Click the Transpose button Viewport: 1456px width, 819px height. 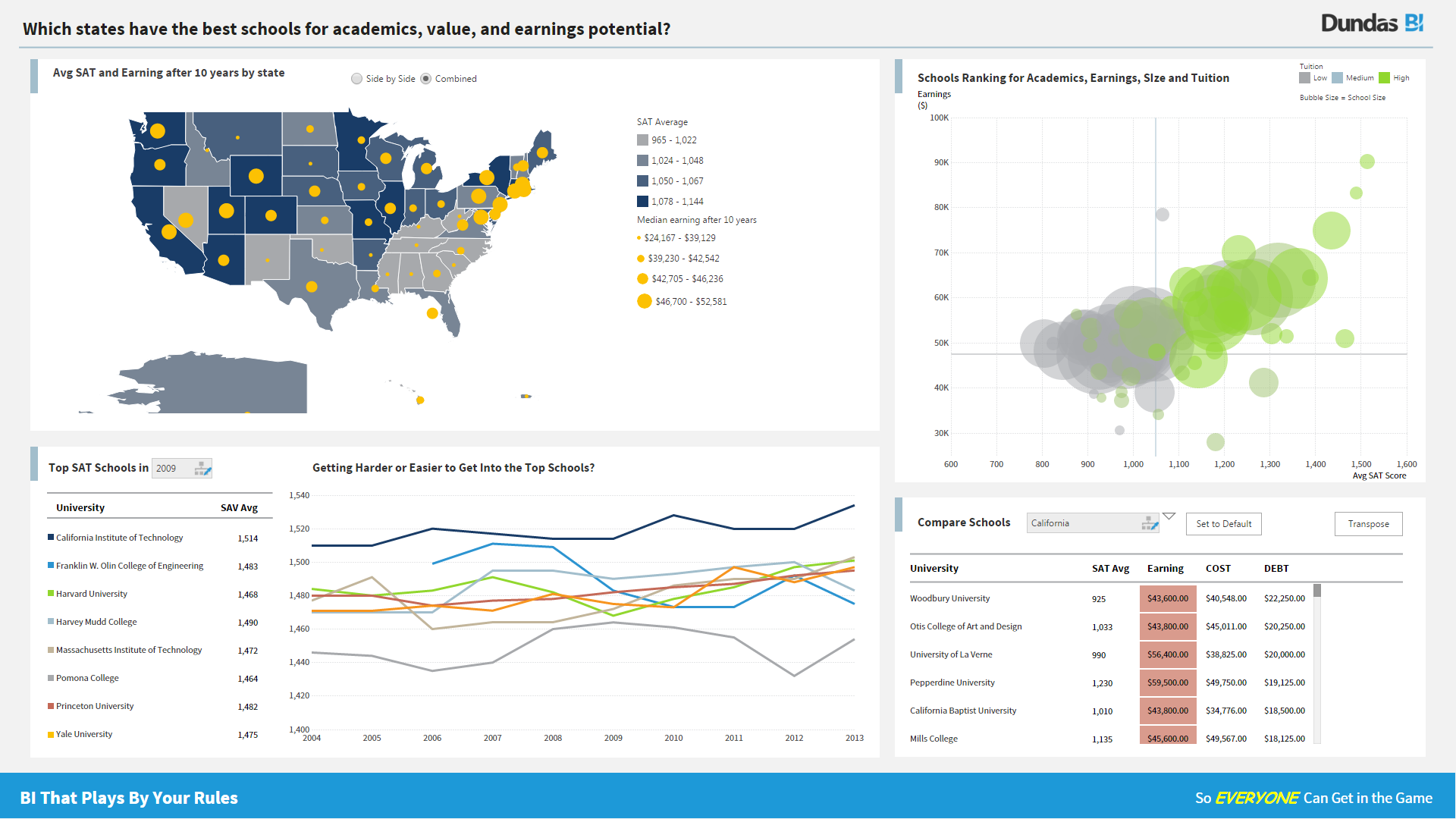(1368, 524)
